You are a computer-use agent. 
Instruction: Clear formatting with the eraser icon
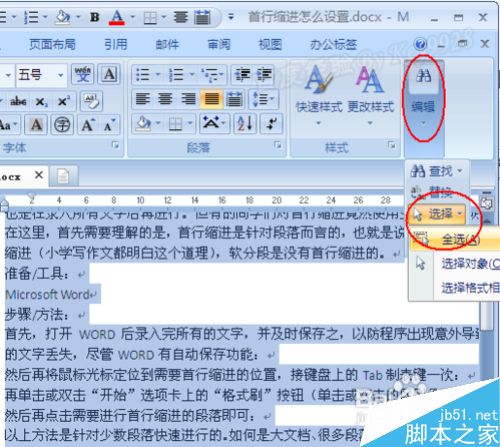point(91,101)
